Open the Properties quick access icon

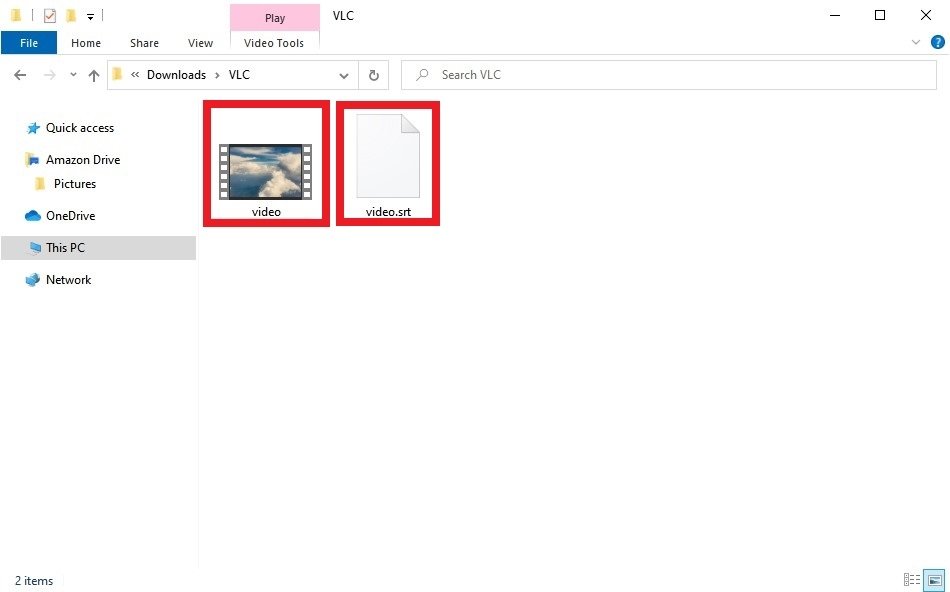pos(50,16)
